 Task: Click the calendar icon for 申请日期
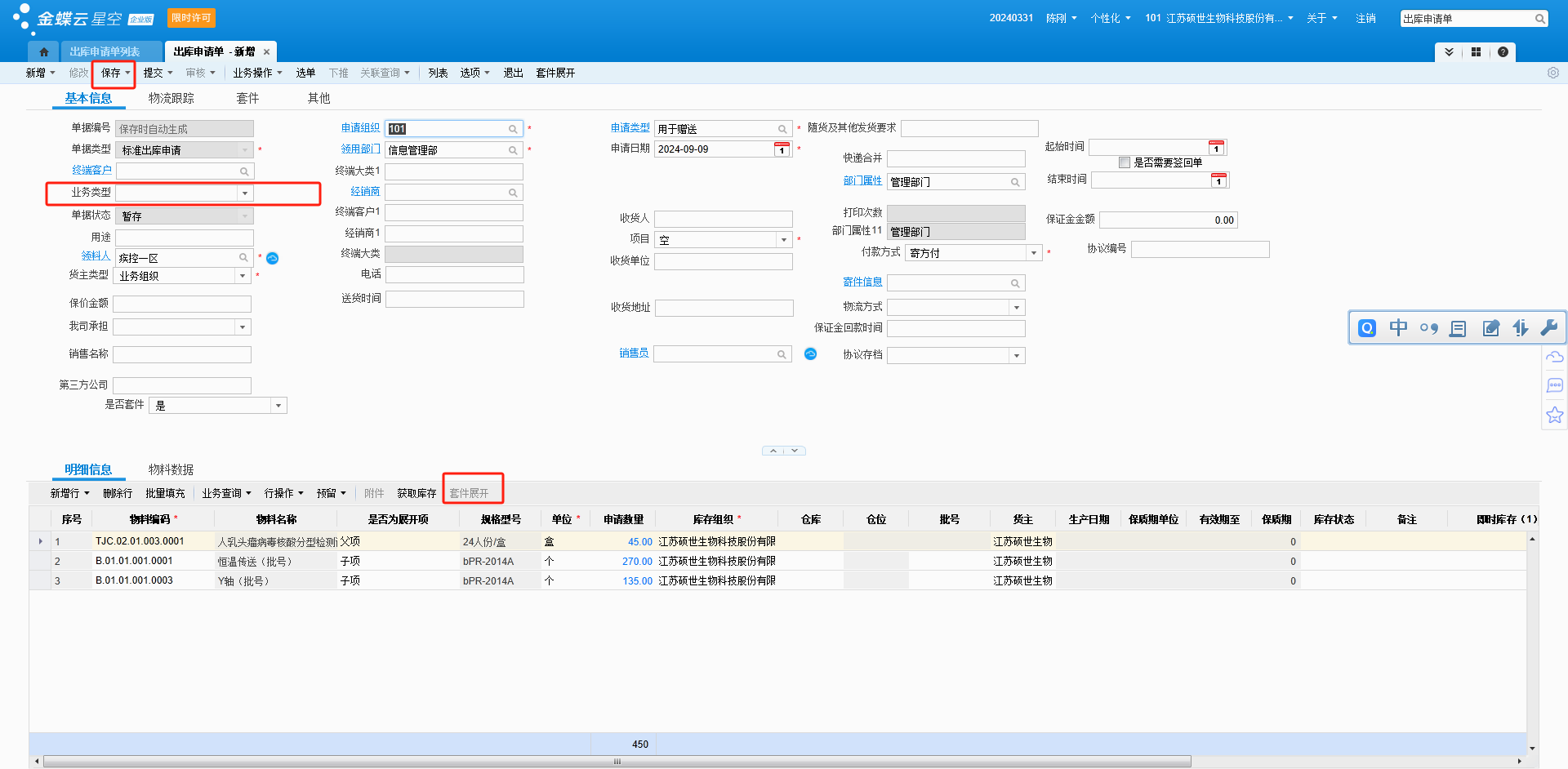tap(782, 149)
